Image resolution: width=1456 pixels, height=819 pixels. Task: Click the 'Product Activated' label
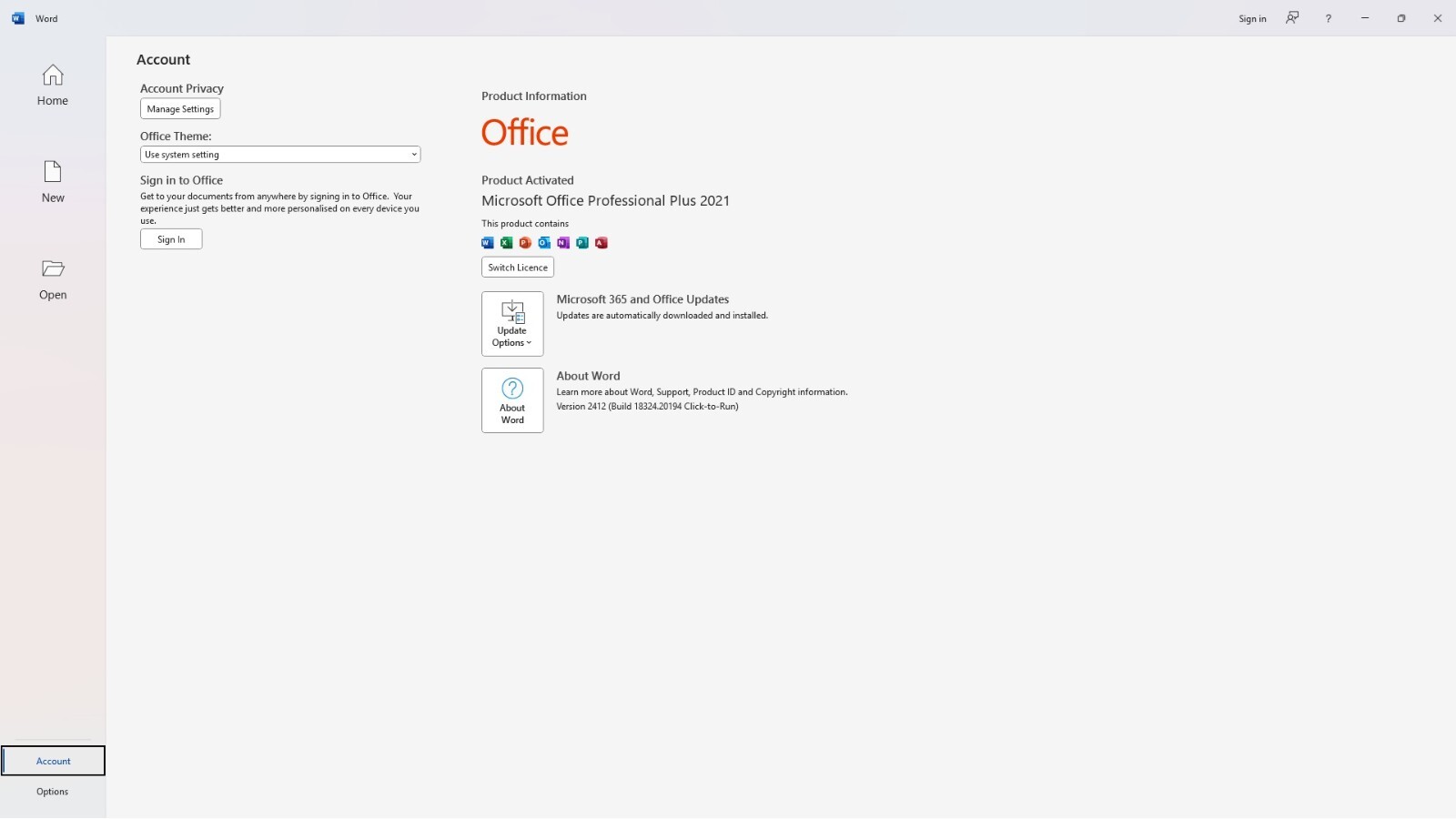click(x=528, y=180)
